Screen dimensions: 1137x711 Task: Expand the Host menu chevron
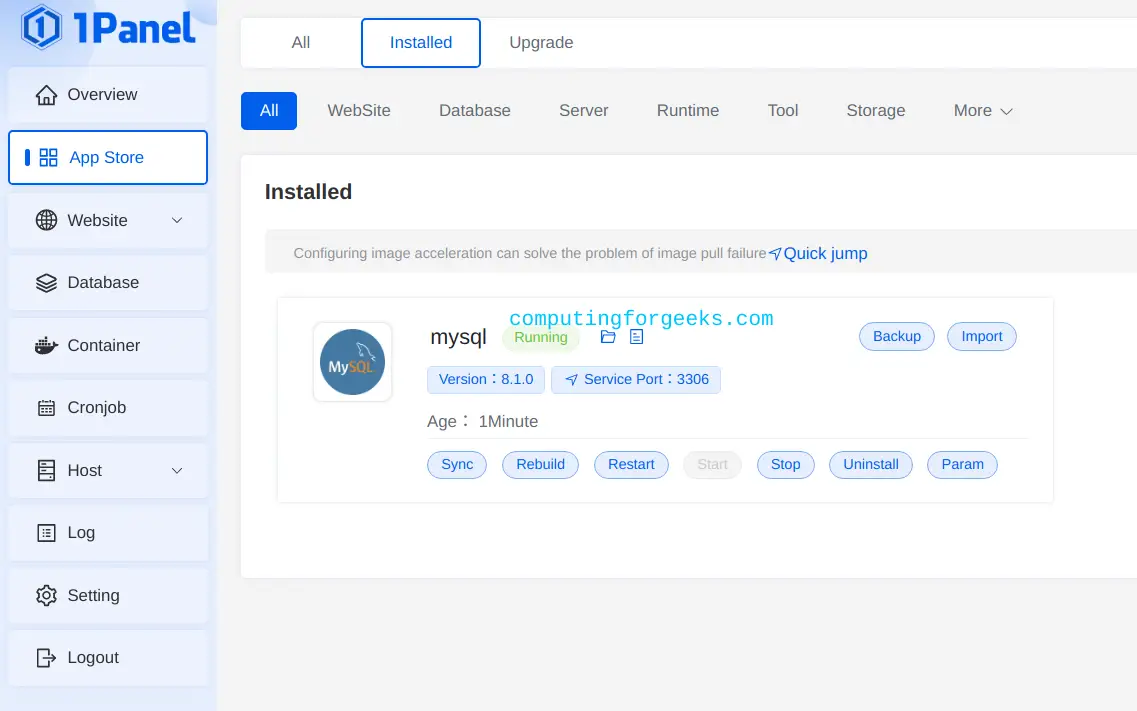click(177, 470)
